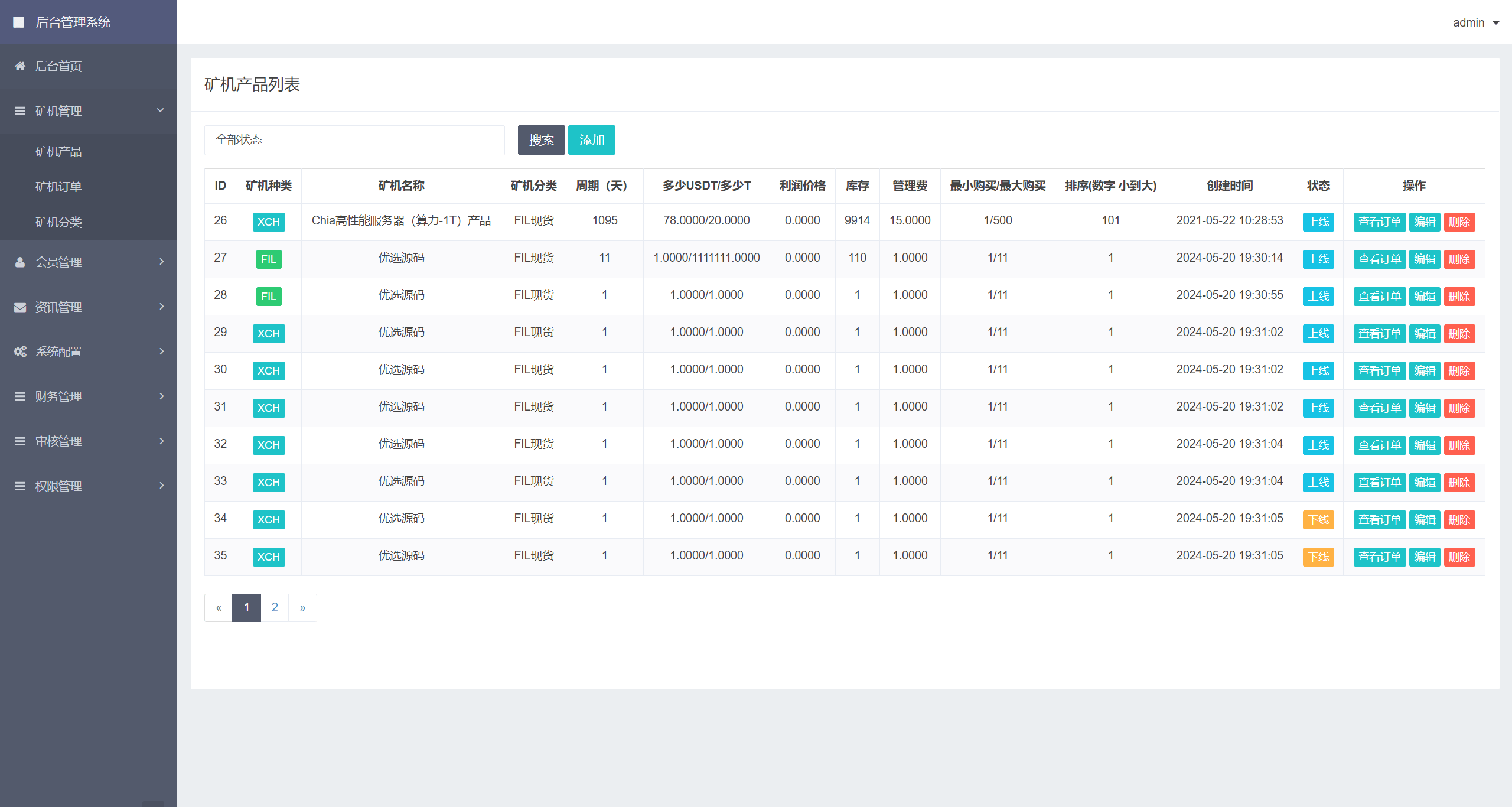
Task: Click the envelope icon beside 资讯管理
Action: pyautogui.click(x=20, y=307)
